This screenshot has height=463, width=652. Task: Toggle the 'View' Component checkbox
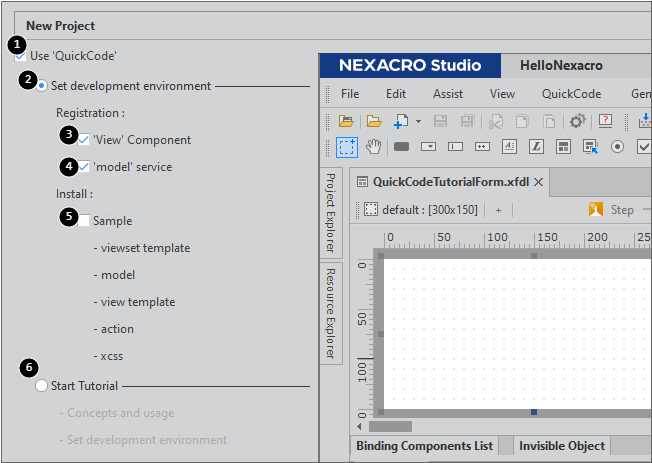84,140
